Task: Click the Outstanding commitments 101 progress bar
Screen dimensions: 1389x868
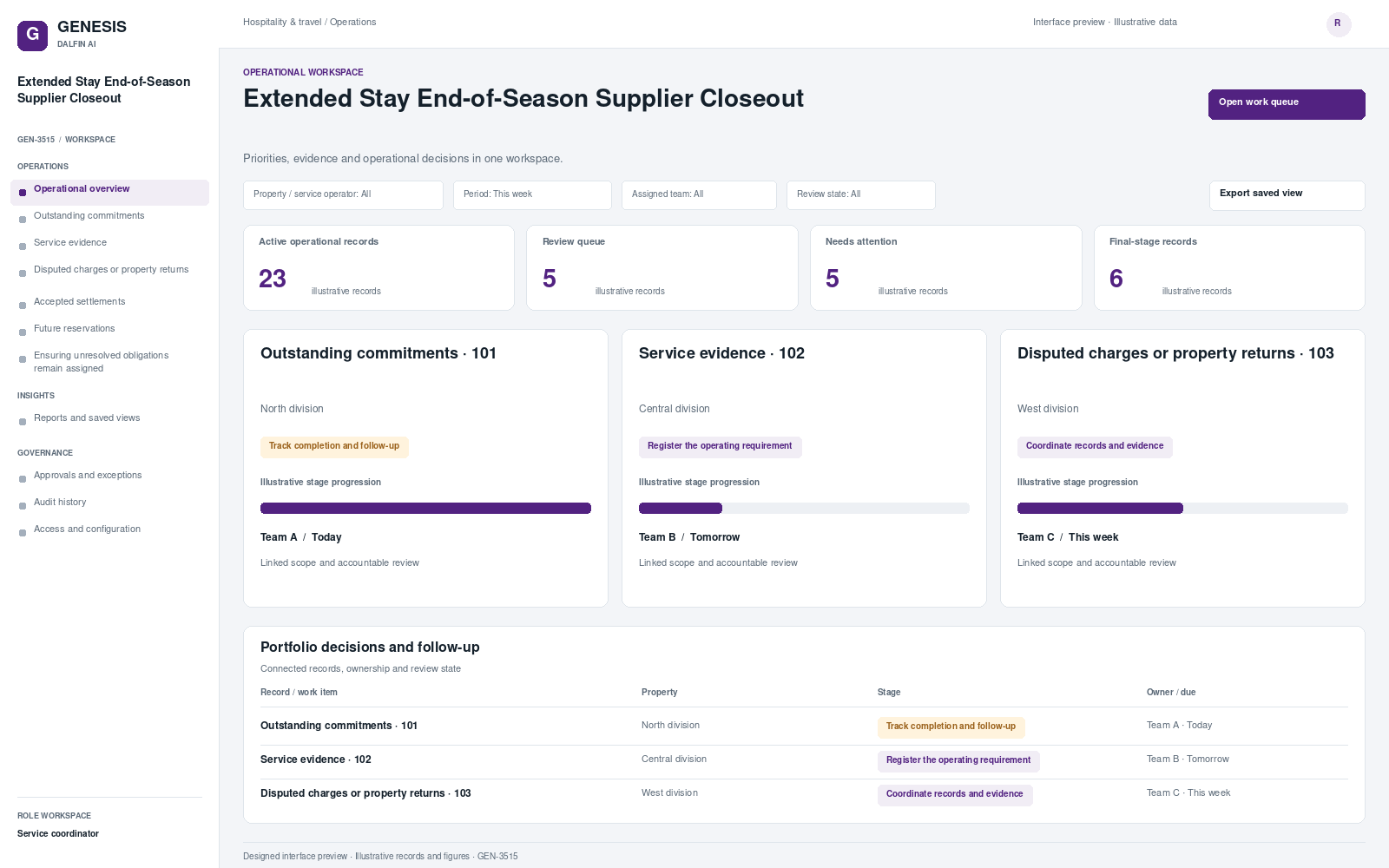Action: [x=425, y=509]
